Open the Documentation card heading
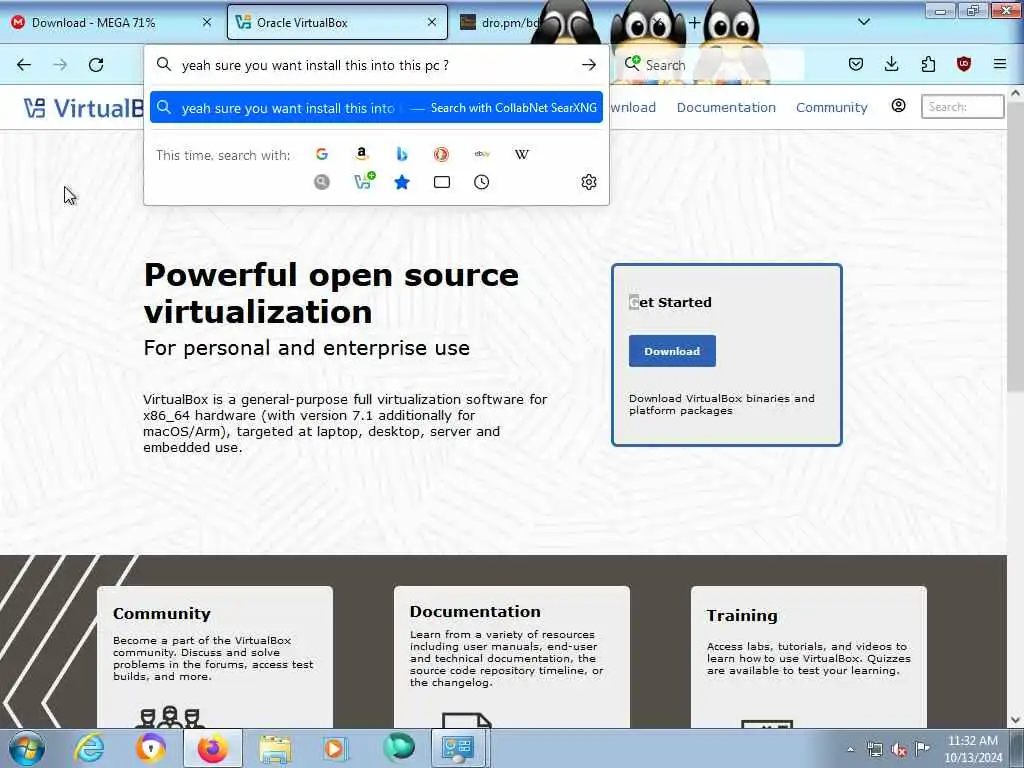 475,611
